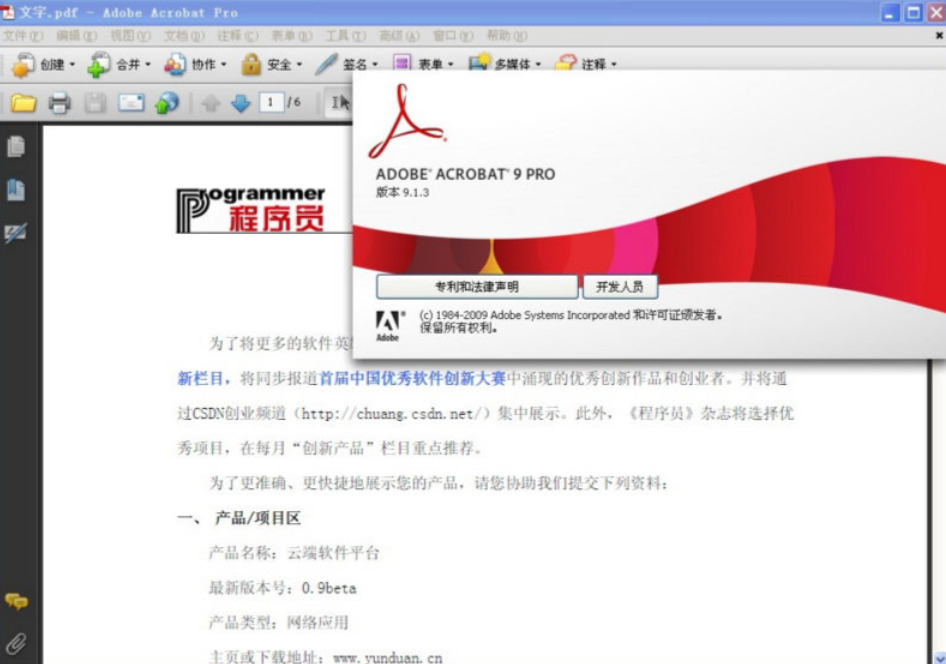Screen dimensions: 946x664
Task: Open the Attachments paperclip panel
Action: click(x=16, y=644)
